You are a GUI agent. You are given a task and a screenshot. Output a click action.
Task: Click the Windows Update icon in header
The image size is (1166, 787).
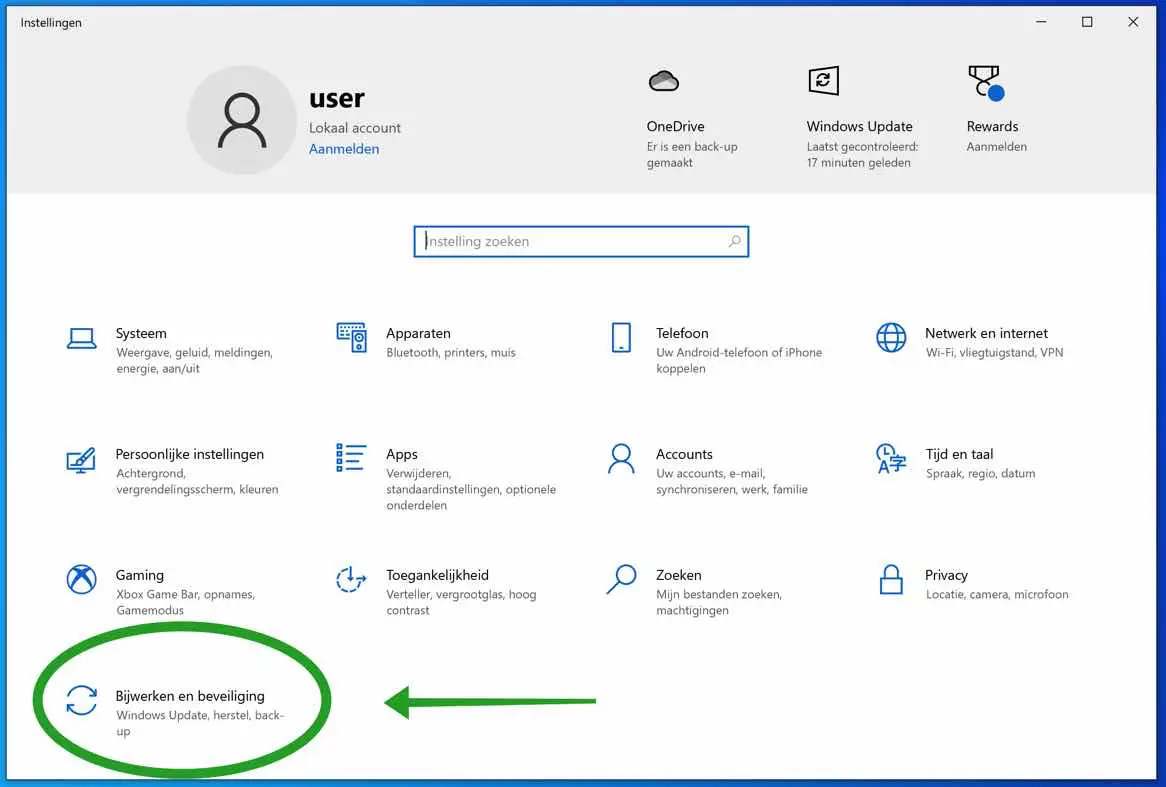(823, 80)
